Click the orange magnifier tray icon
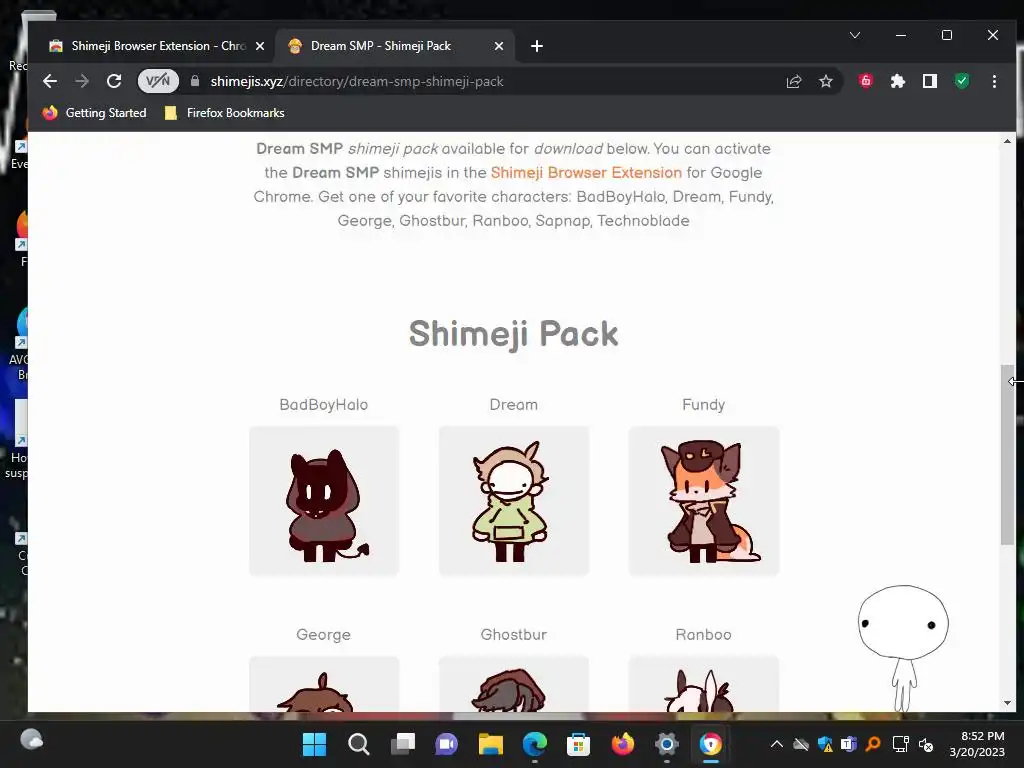The width and height of the screenshot is (1024, 768). pyautogui.click(x=873, y=744)
